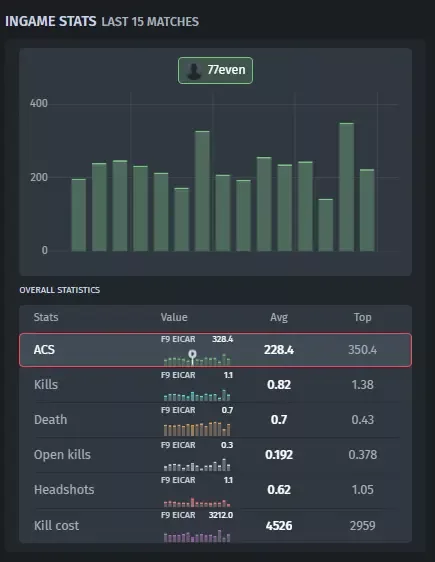Click the 77even player avatar icon
This screenshot has height=562, width=435.
click(194, 71)
